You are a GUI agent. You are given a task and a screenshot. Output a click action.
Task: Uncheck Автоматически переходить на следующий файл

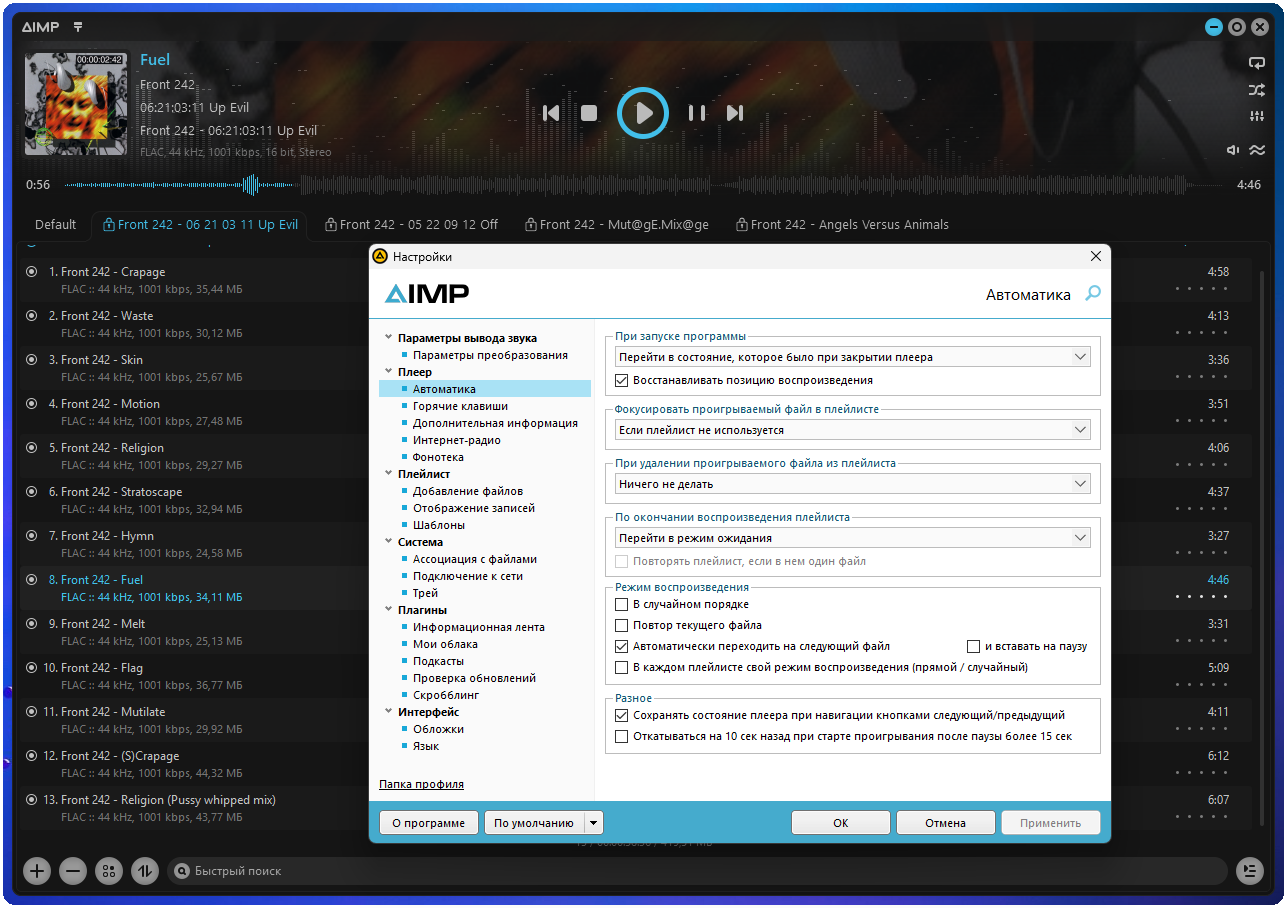[x=622, y=646]
